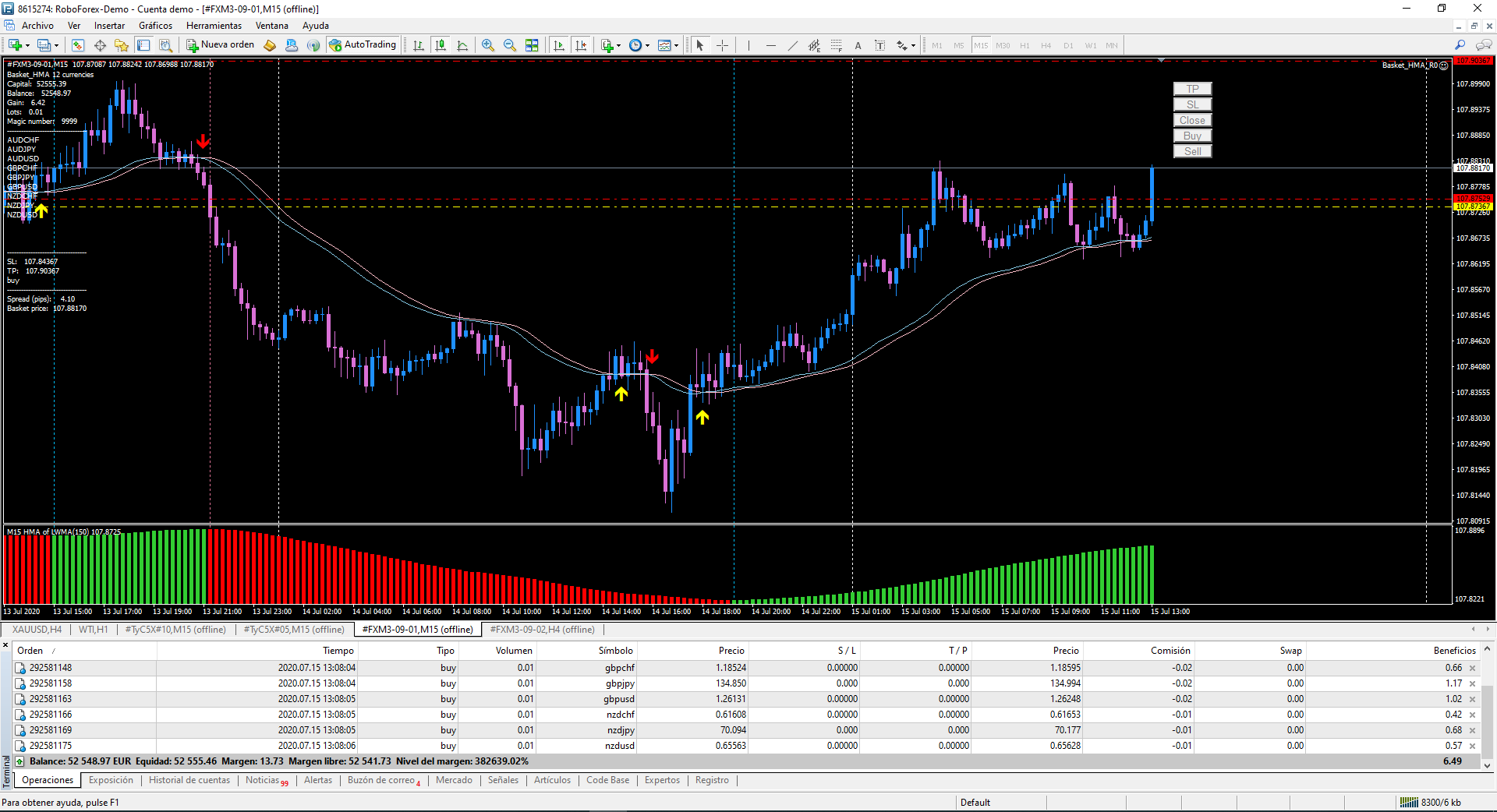Open the Insertar menu
The height and width of the screenshot is (812, 1497).
click(109, 26)
